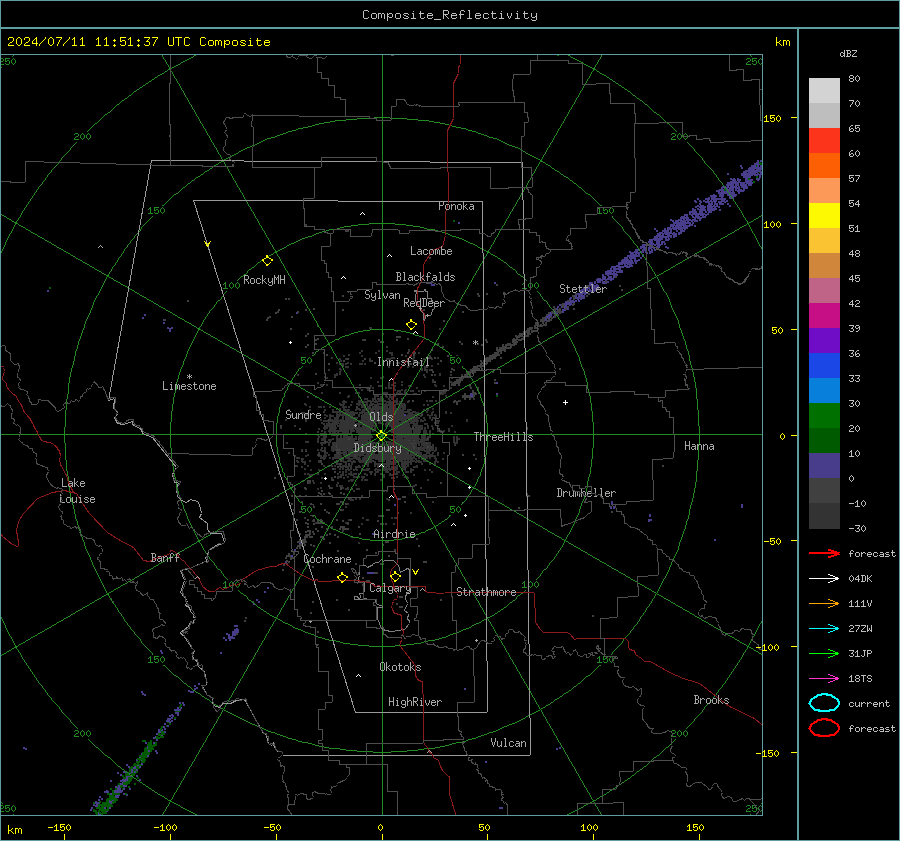Click the red 60–65 dBZ color swatch

(824, 141)
